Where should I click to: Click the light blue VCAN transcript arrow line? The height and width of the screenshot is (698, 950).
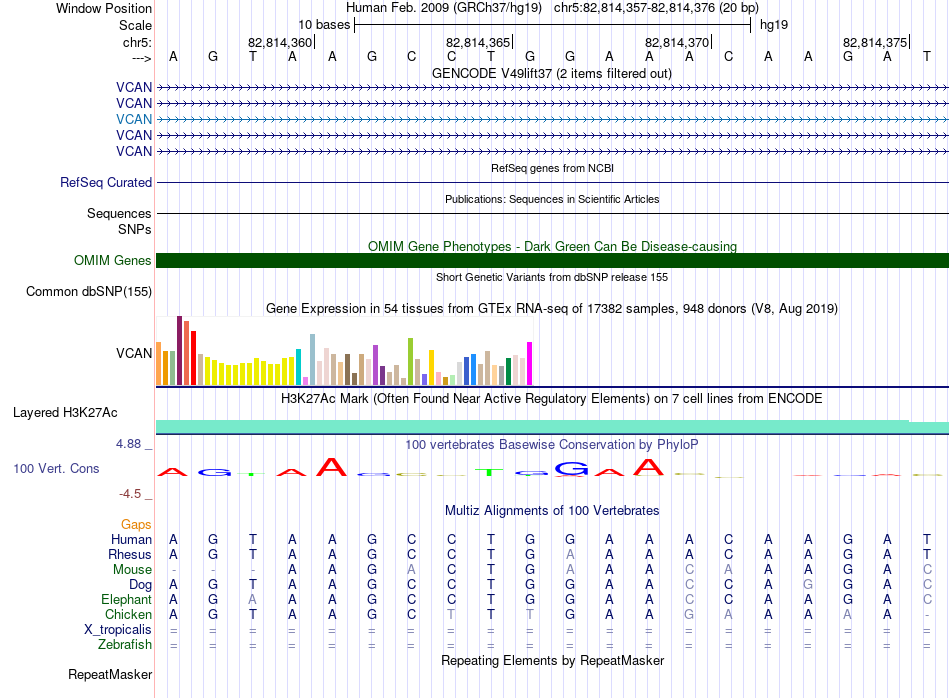[x=553, y=119]
